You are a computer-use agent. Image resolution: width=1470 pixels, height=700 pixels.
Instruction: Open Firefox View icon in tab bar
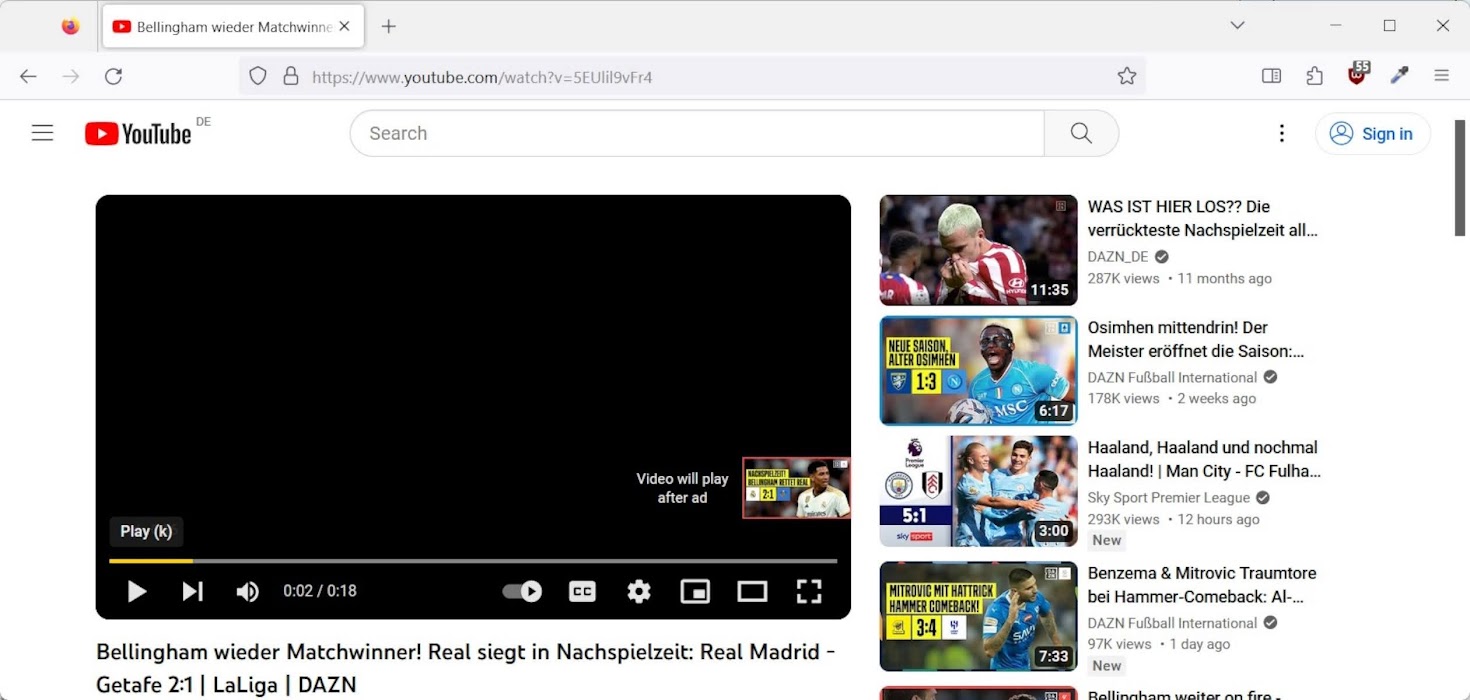(x=70, y=27)
